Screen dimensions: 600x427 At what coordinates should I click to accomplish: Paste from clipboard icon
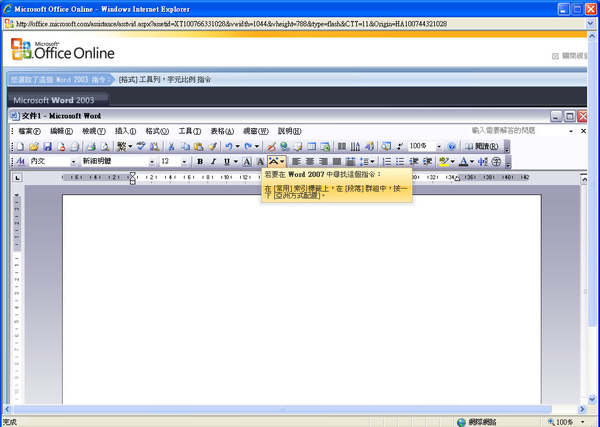pyautogui.click(x=199, y=147)
